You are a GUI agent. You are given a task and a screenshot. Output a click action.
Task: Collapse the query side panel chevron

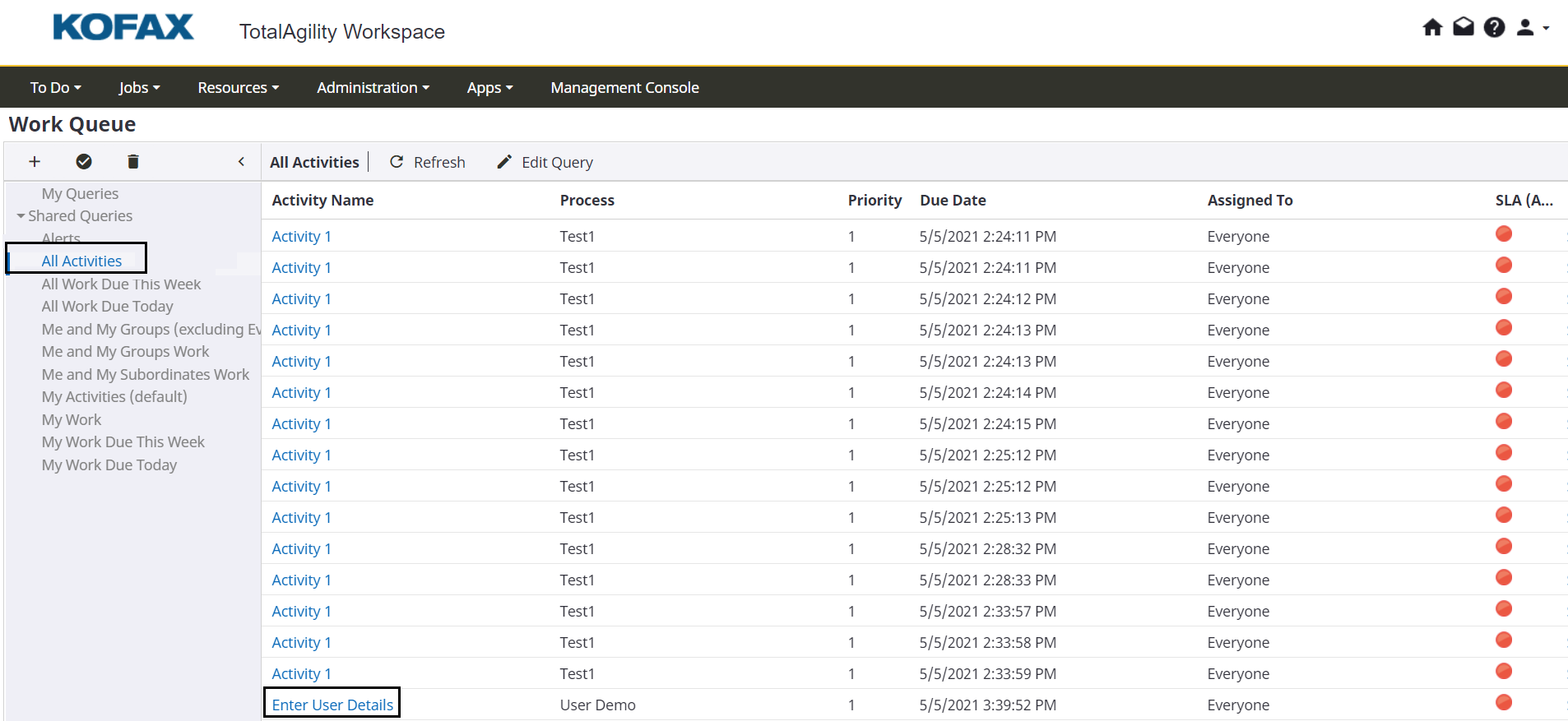[241, 162]
